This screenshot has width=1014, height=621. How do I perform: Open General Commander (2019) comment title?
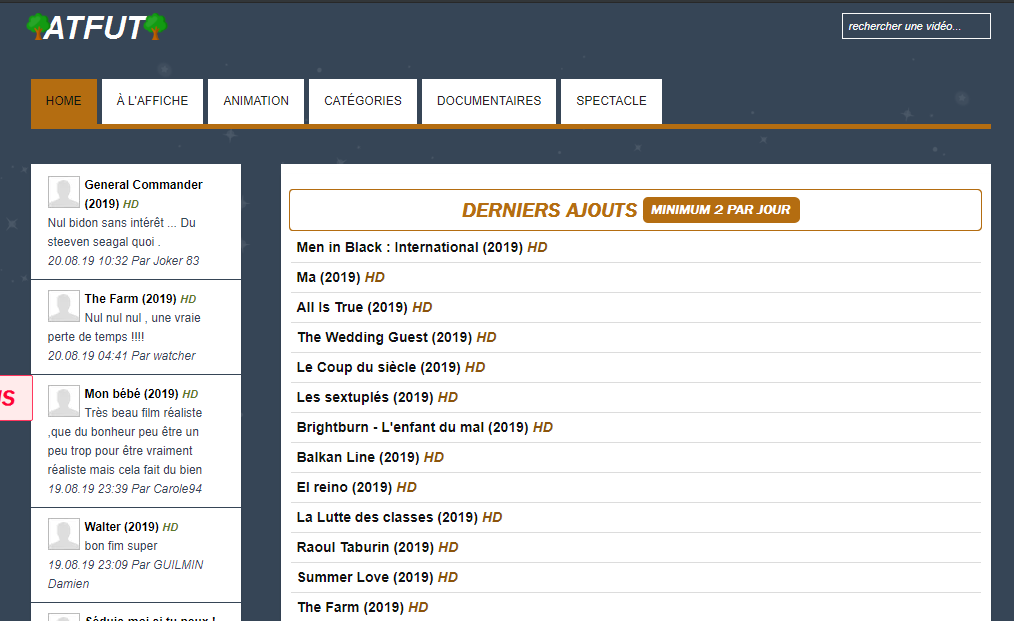[143, 194]
